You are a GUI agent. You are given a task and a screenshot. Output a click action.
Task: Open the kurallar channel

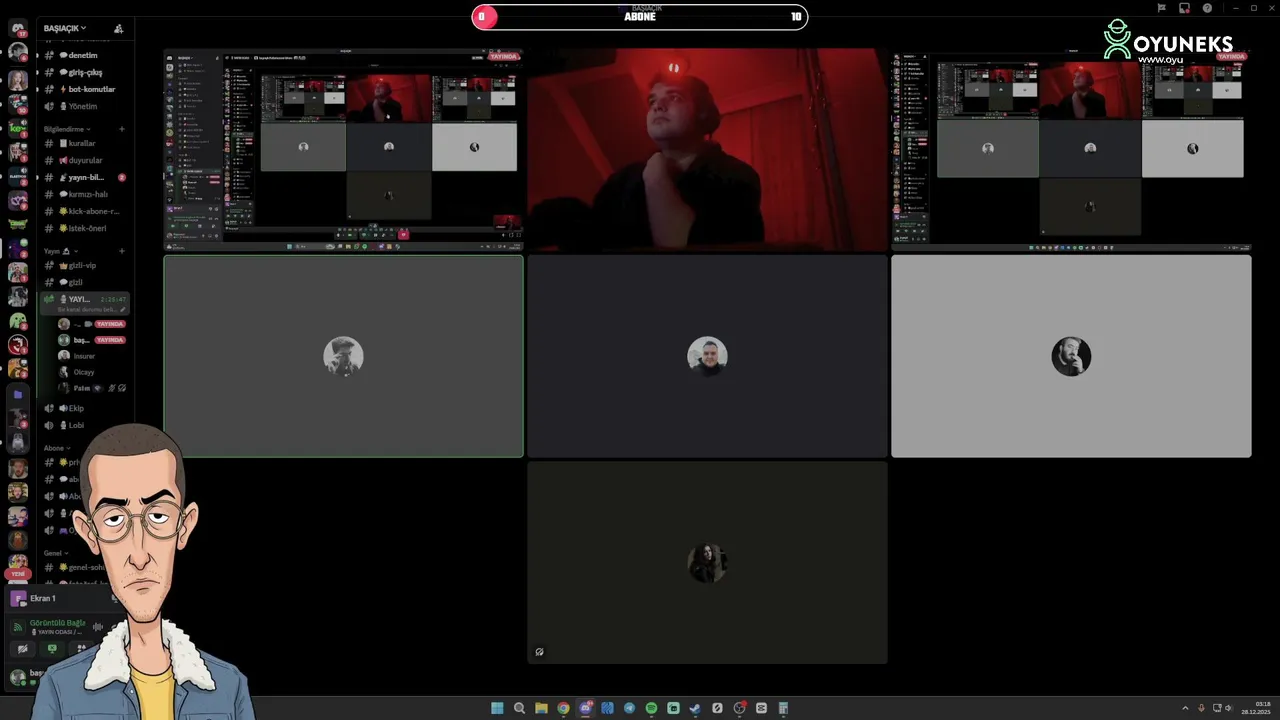click(85, 143)
